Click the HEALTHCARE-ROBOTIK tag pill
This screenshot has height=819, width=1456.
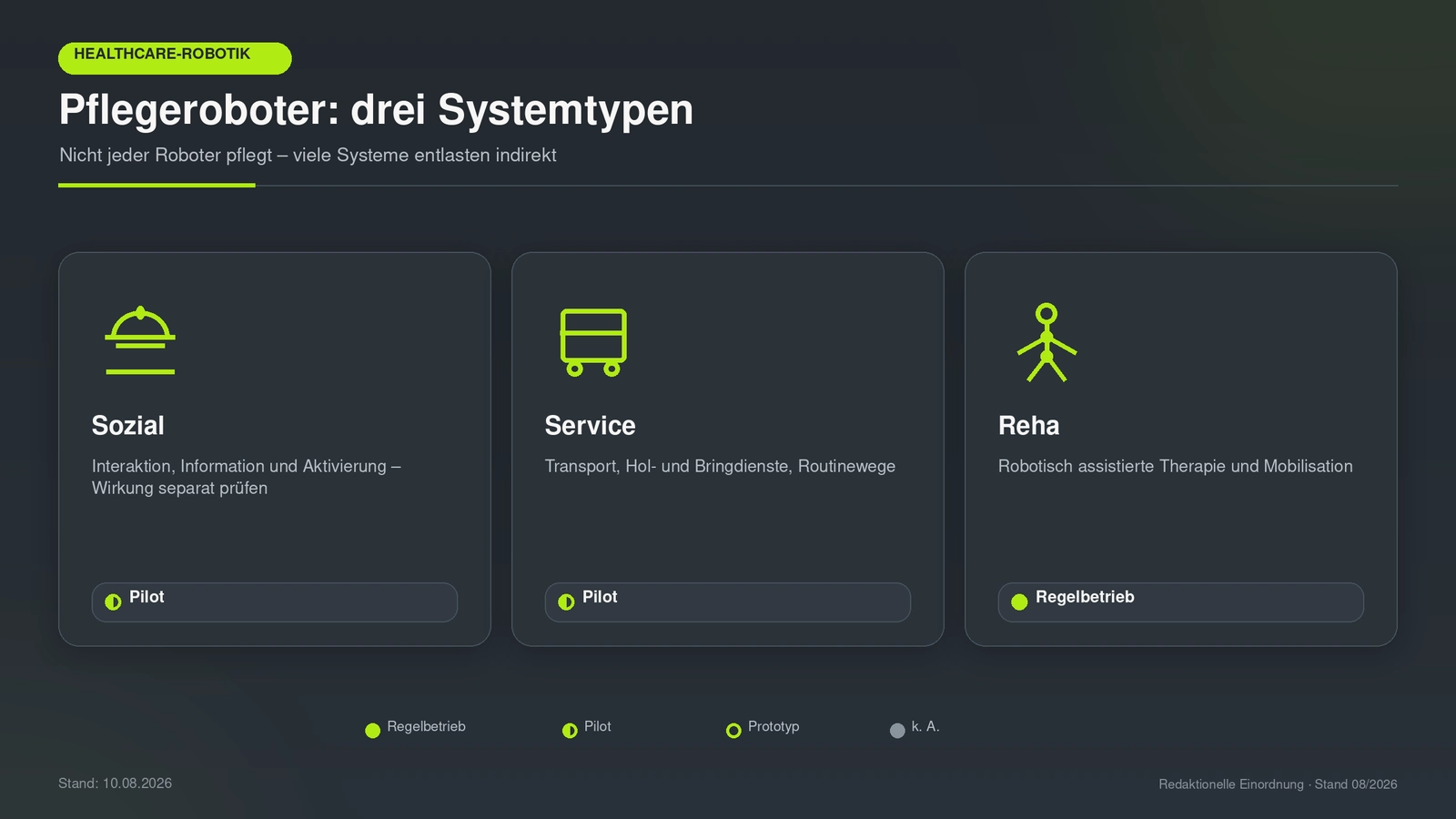[175, 58]
